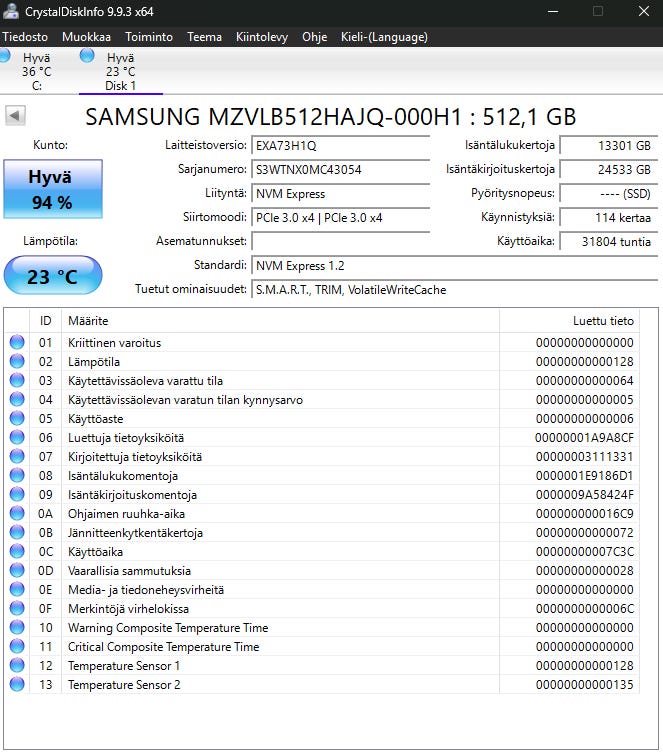Click the Luettu tieto column header
This screenshot has height=756, width=663.
569,321
